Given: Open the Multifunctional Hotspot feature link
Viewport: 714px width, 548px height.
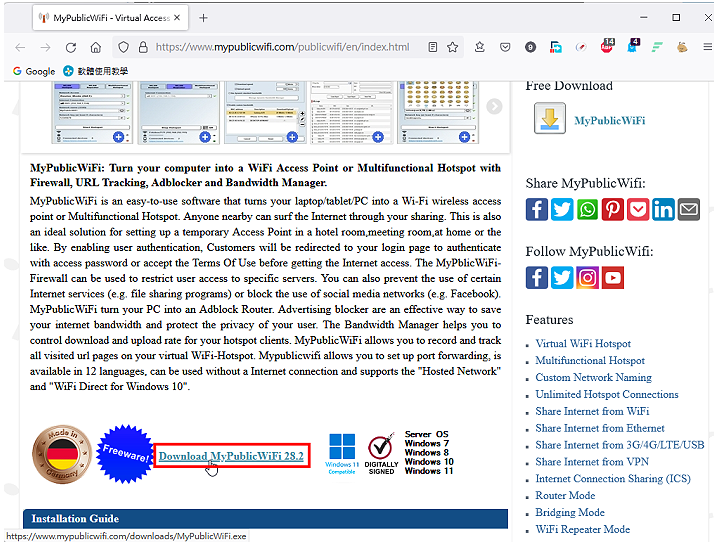Looking at the screenshot, I should pos(590,360).
